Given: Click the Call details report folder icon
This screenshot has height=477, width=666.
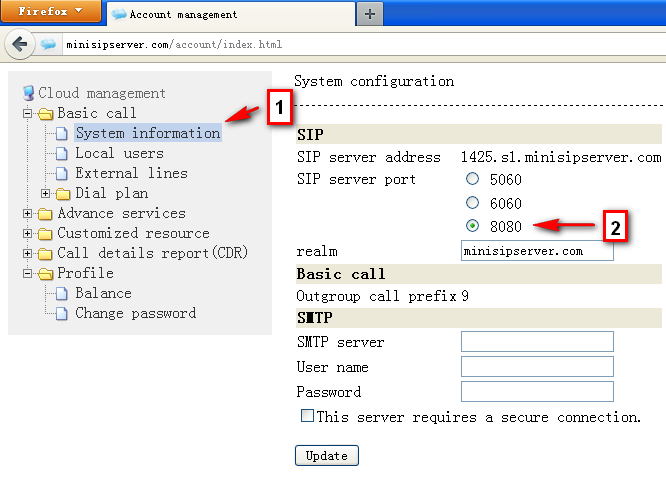Looking at the screenshot, I should pos(45,254).
